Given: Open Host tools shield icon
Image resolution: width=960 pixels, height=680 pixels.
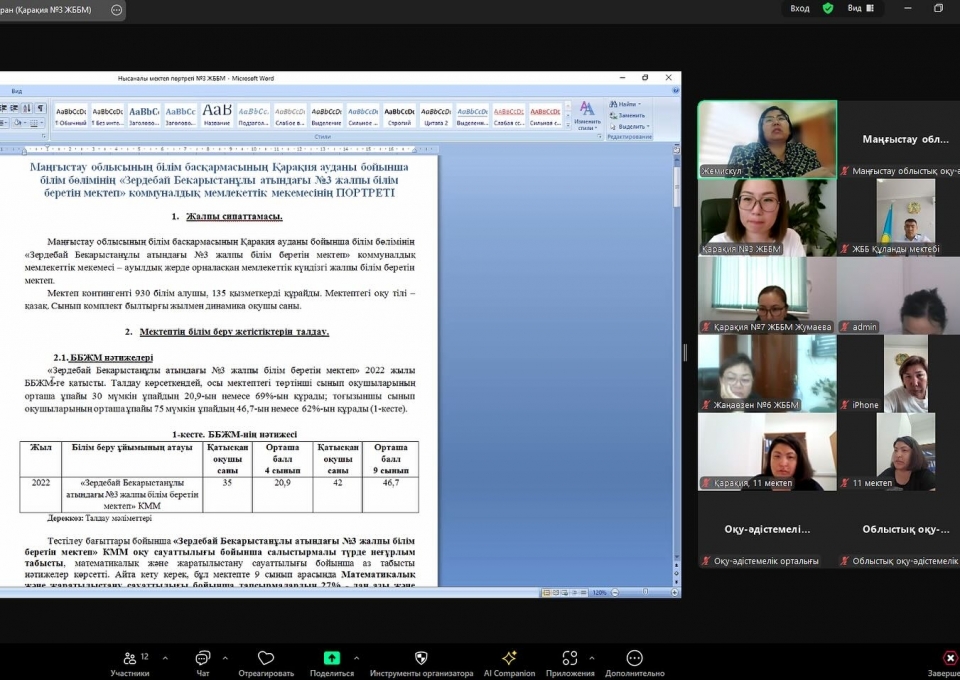Looking at the screenshot, I should [421, 658].
